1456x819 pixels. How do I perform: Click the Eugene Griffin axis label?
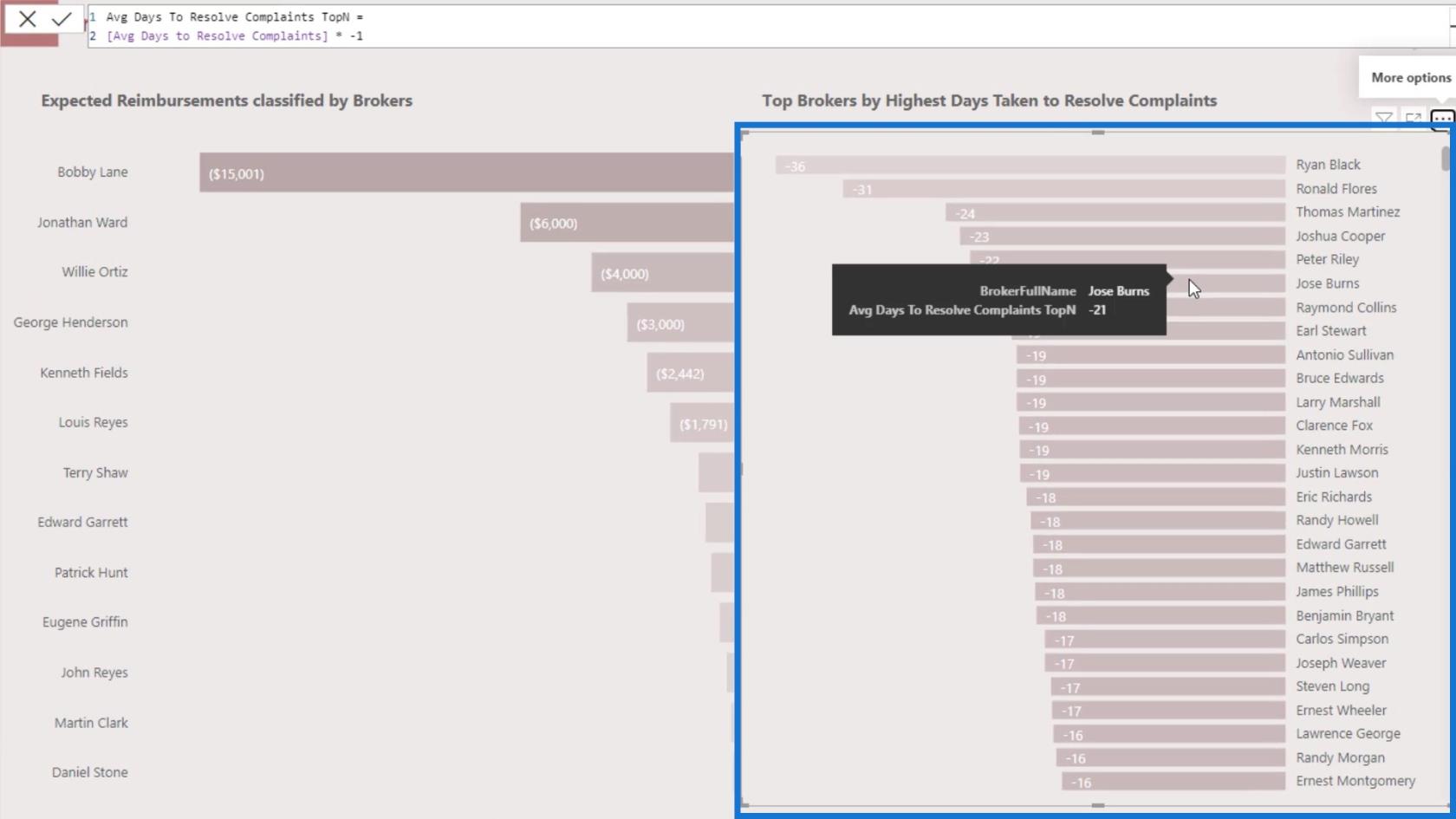pyautogui.click(x=85, y=622)
